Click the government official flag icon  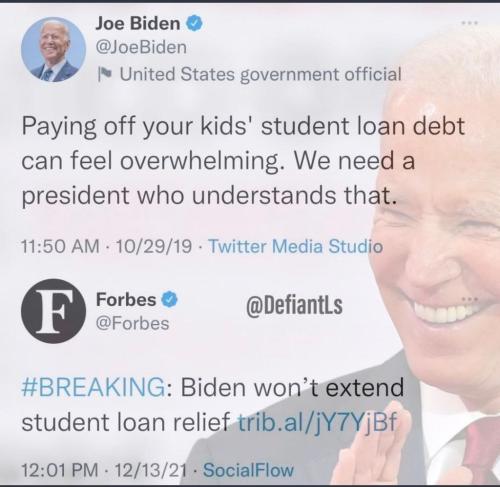coord(105,74)
